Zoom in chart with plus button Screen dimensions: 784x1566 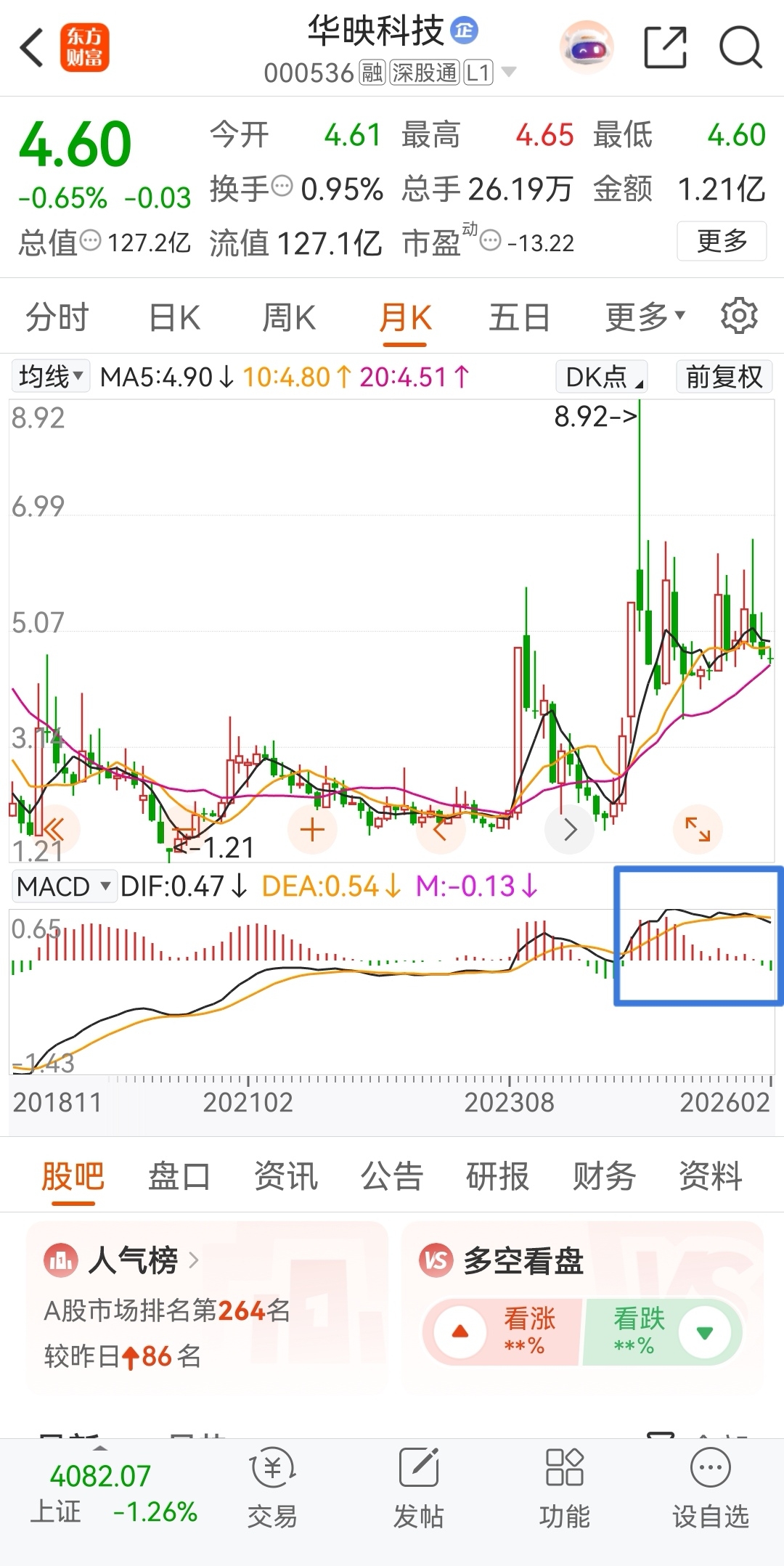pos(312,830)
